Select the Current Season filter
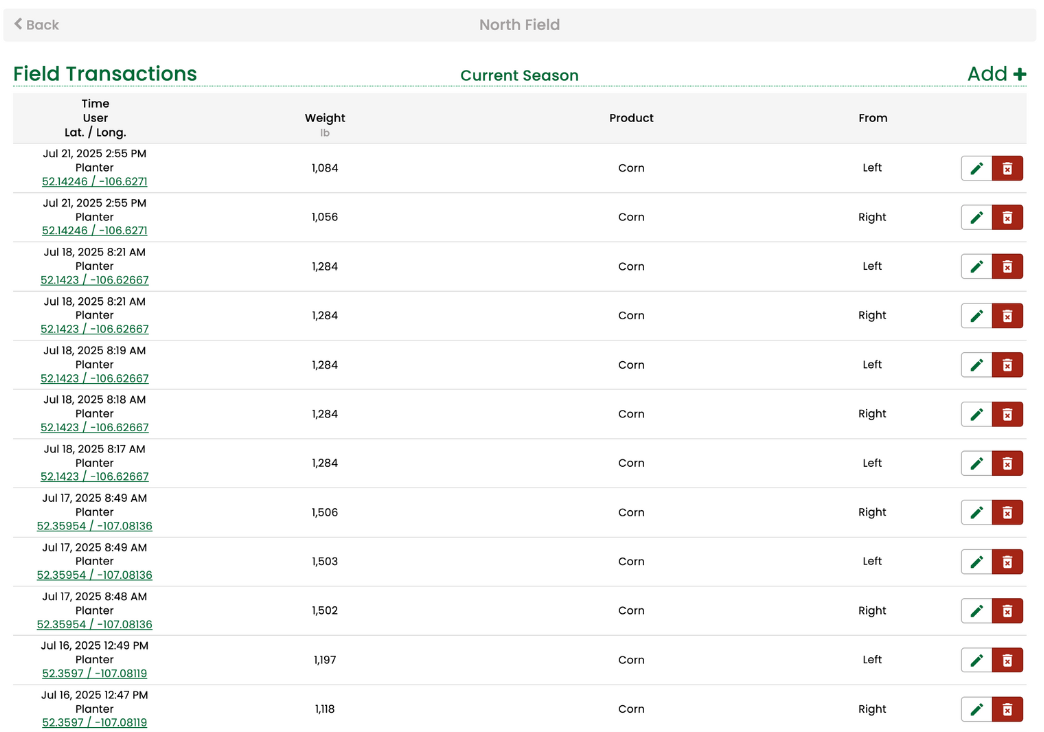The image size is (1044, 732). (519, 75)
